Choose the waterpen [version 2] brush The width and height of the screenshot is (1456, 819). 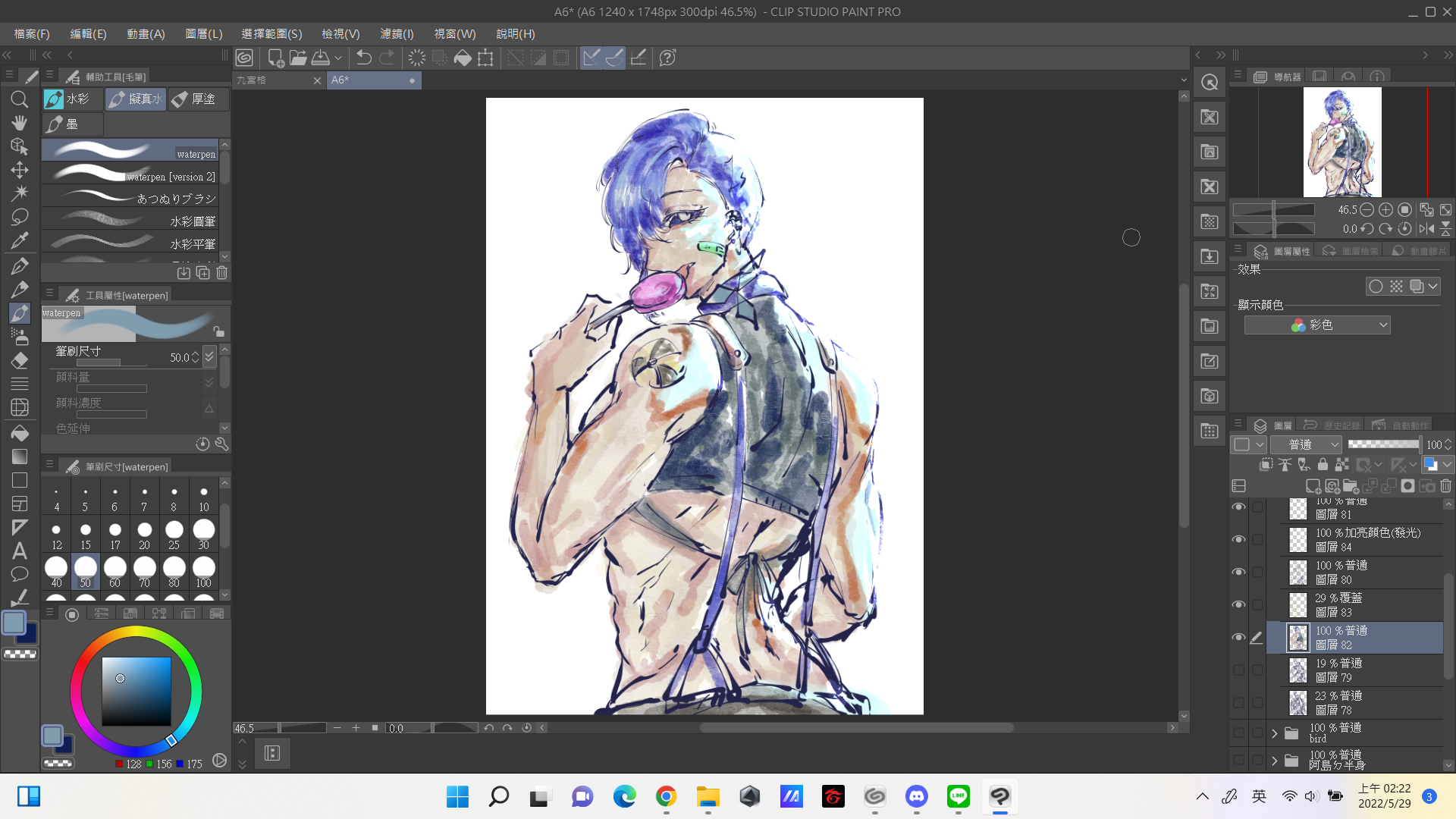[x=130, y=174]
